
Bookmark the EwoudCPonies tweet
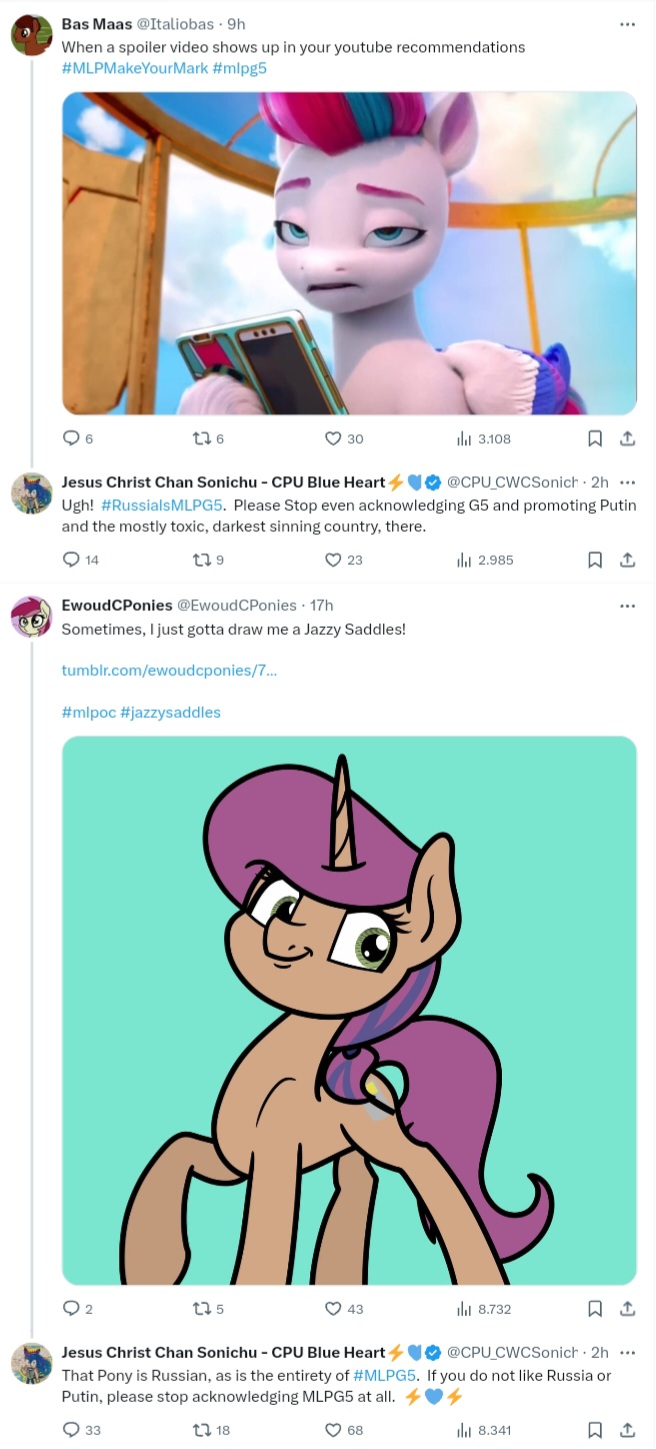coord(594,1308)
